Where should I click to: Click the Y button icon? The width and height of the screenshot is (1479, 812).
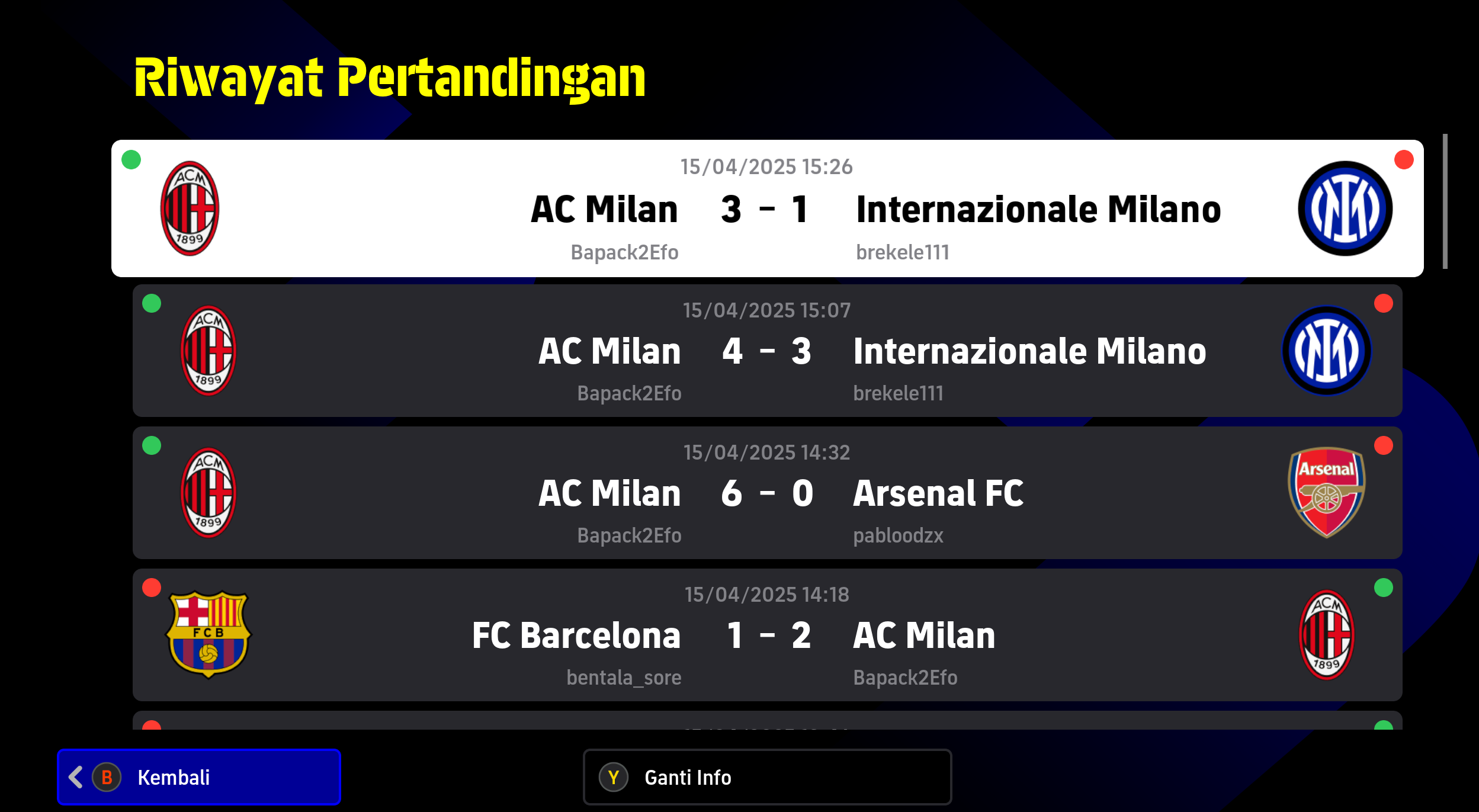click(614, 777)
